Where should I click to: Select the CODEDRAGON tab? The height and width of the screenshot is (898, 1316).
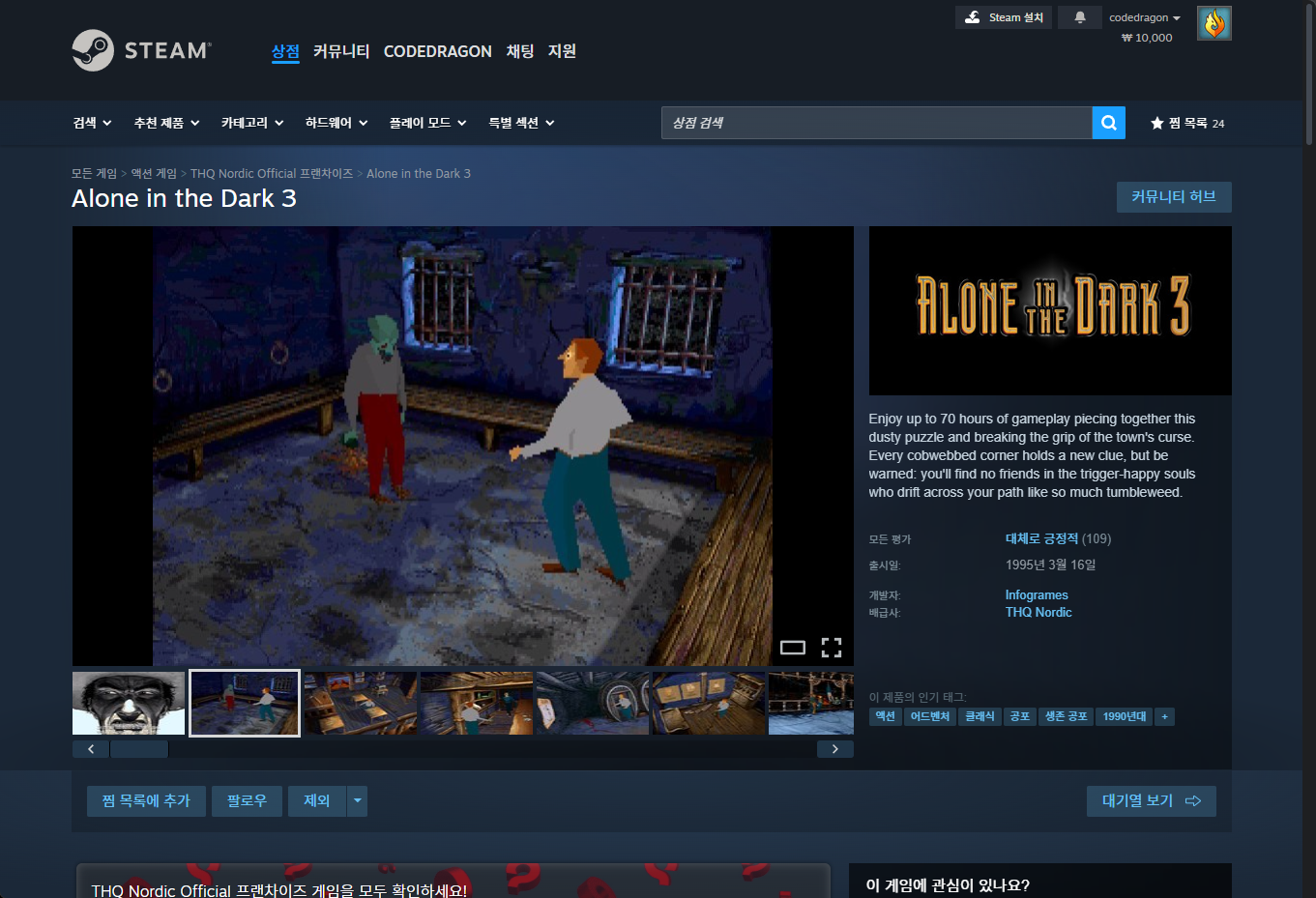coord(438,51)
